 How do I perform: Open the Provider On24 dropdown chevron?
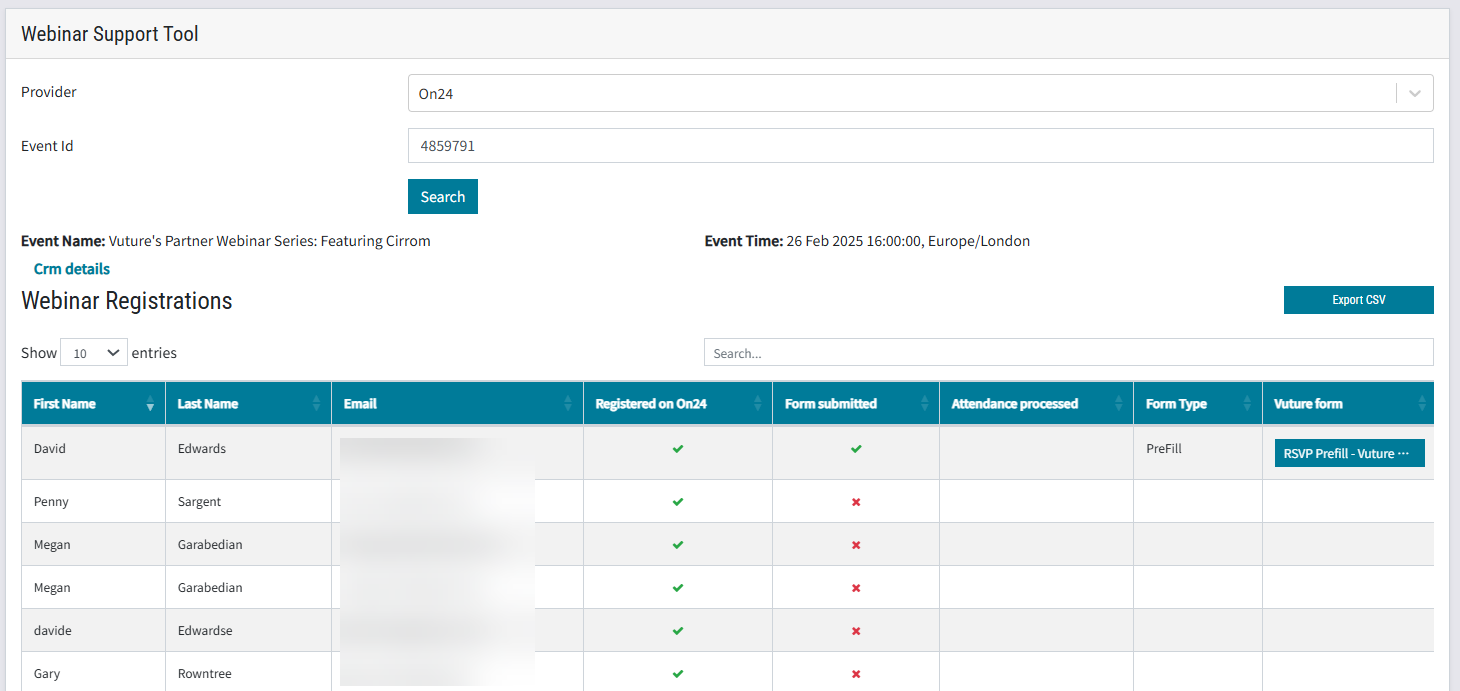click(x=1415, y=93)
